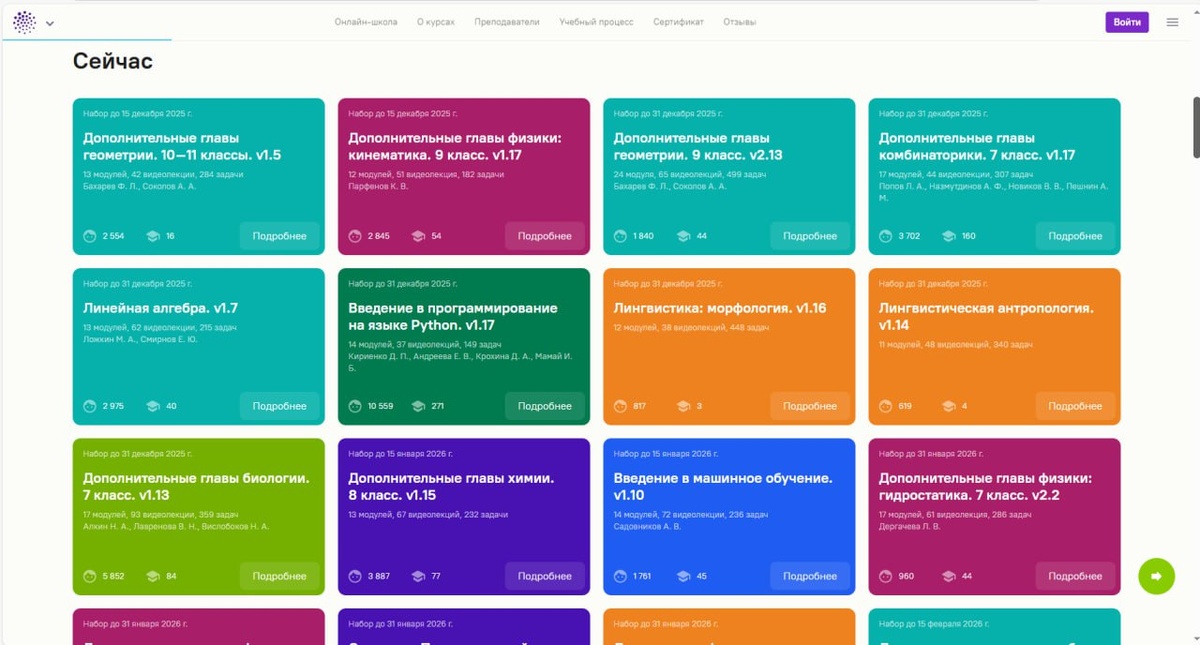1200x645 pixels.
Task: Go to Отзывы in the navigation
Action: click(740, 22)
